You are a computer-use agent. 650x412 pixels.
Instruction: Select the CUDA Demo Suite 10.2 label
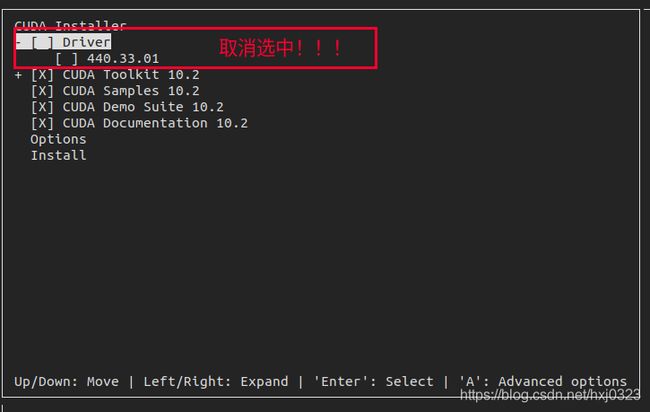click(x=143, y=107)
